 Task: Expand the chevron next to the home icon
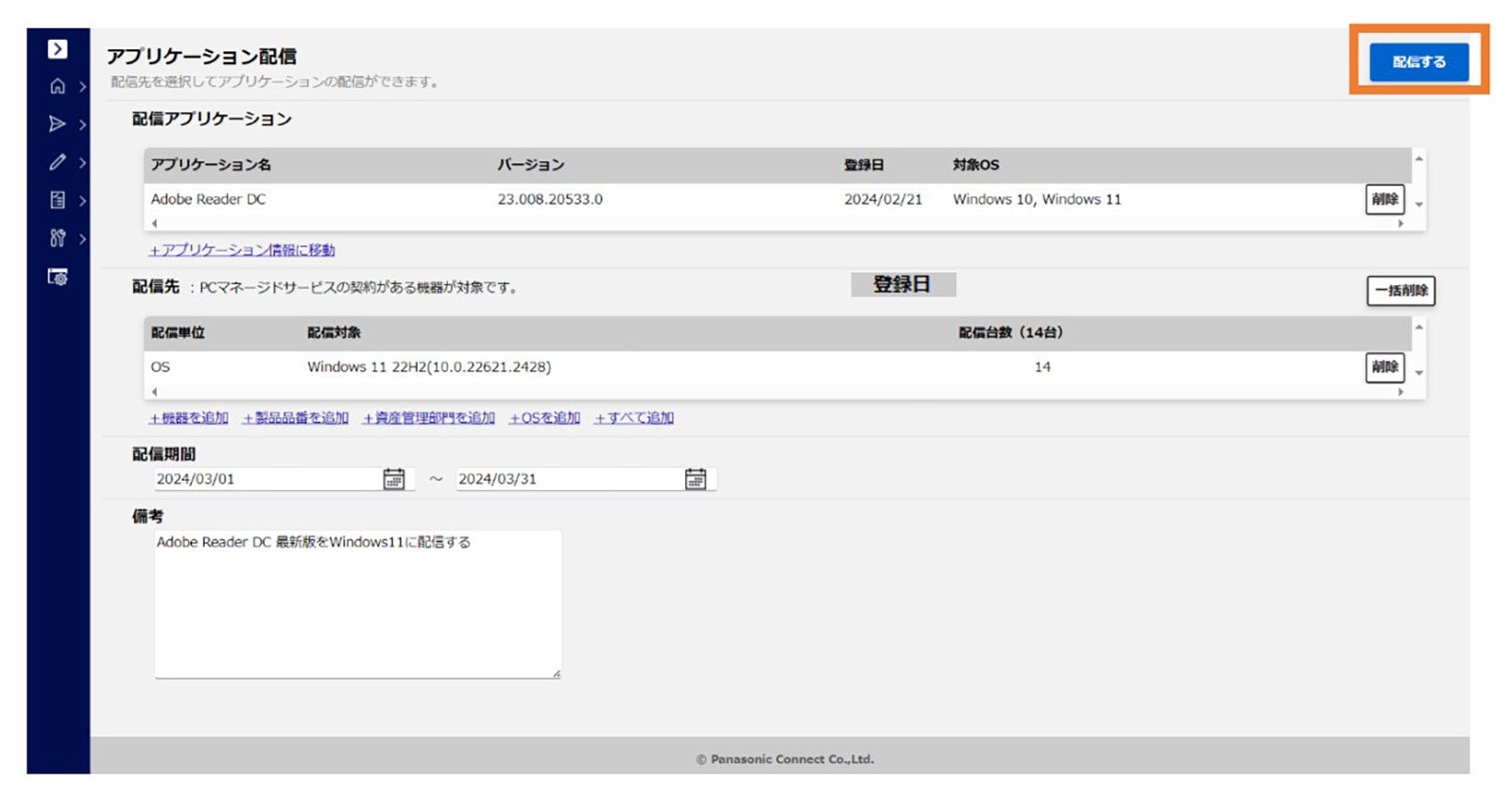[82, 87]
